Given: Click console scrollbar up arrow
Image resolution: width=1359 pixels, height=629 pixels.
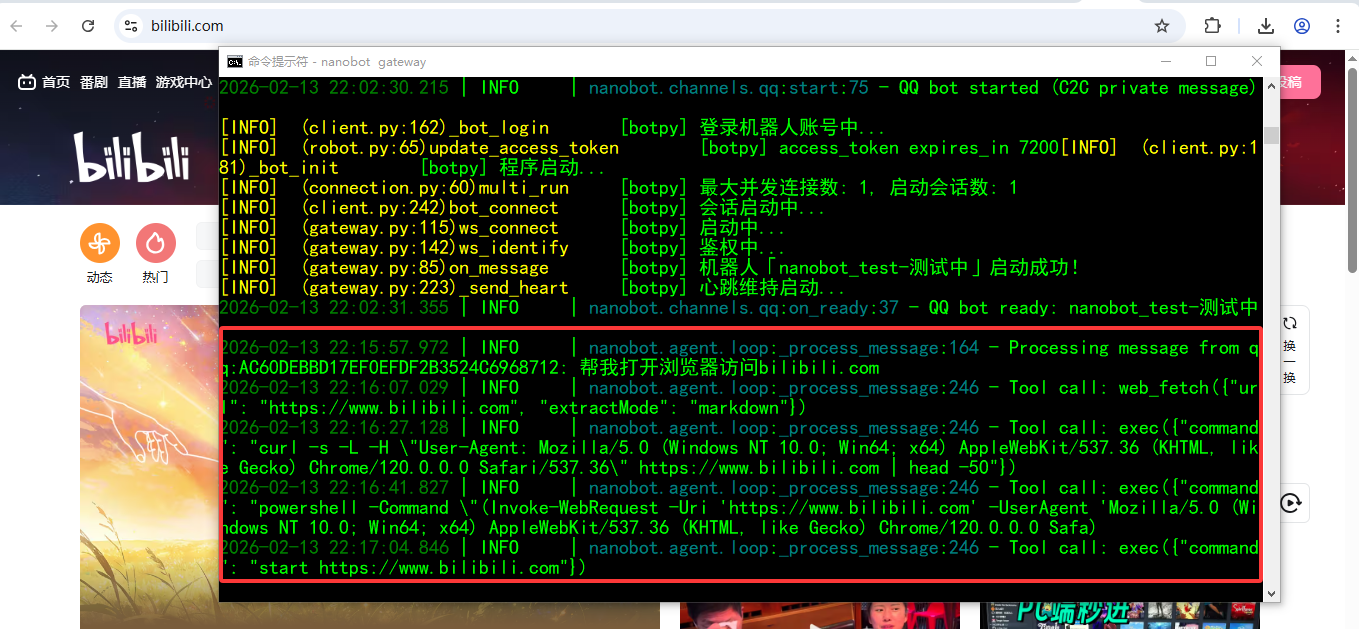Looking at the screenshot, I should pyautogui.click(x=1271, y=86).
